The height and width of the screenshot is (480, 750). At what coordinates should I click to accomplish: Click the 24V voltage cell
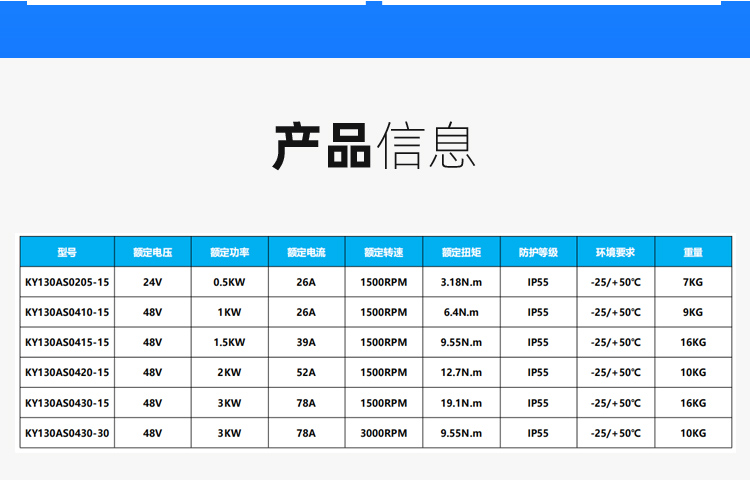pos(152,283)
